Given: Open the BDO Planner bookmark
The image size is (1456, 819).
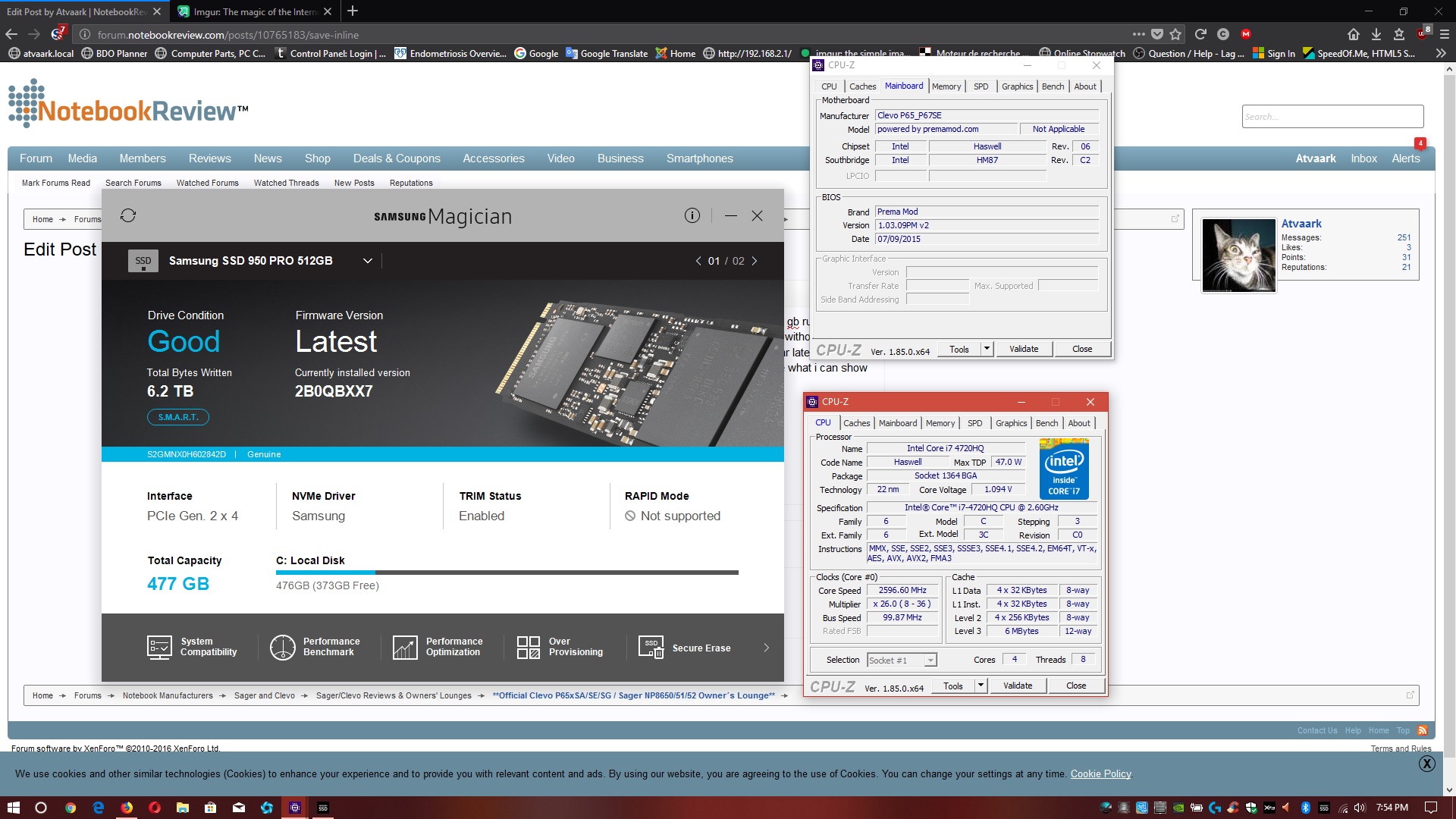Looking at the screenshot, I should tap(115, 53).
